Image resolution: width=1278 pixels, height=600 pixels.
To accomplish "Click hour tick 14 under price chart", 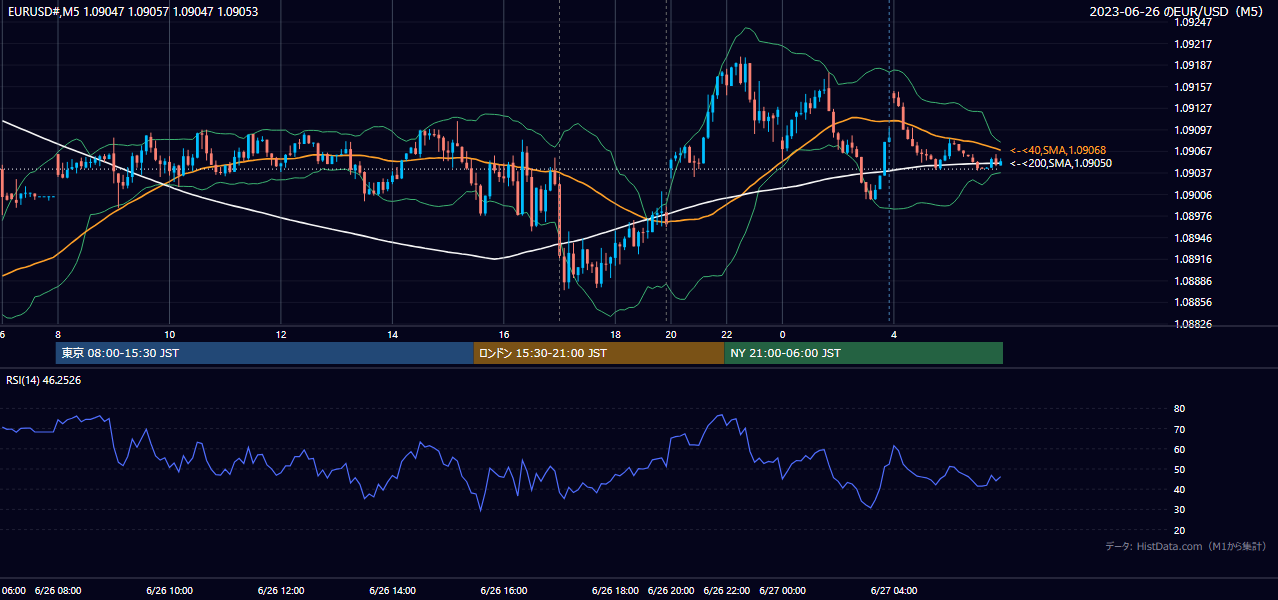I will pos(393,335).
